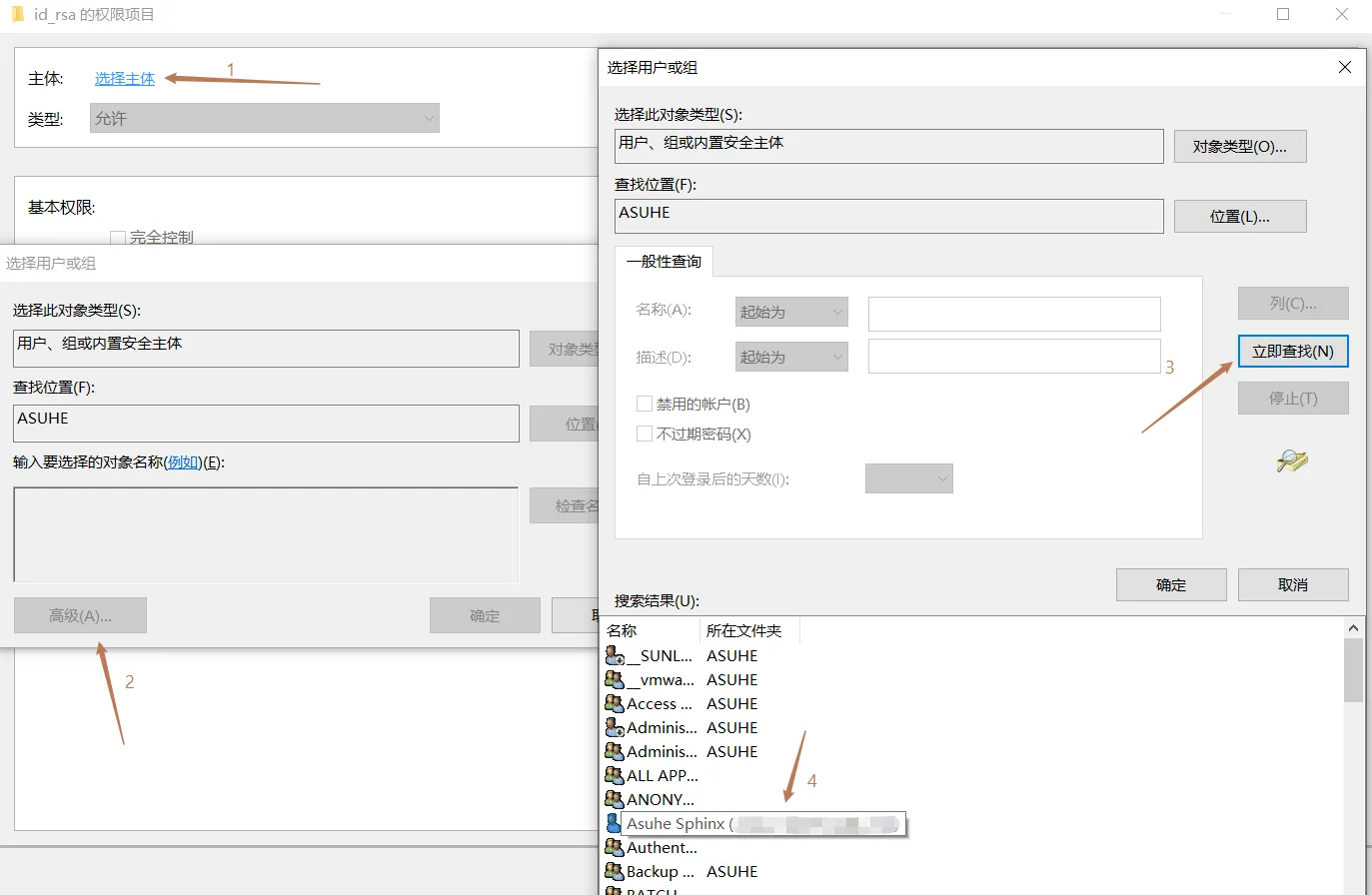
Task: Click the 停止(T) button
Action: [1293, 398]
